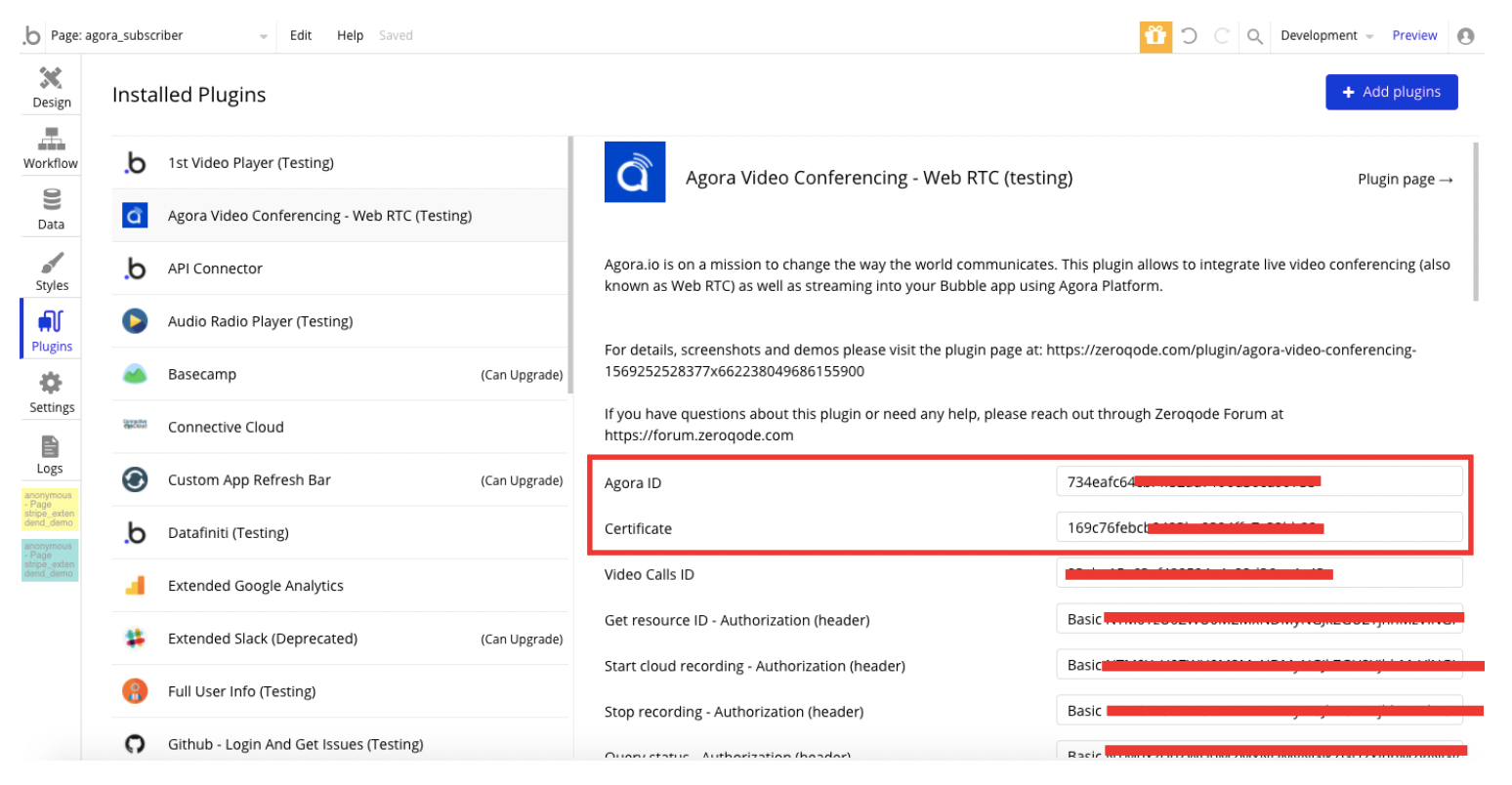Select Extended Google Analytics name
This screenshot has width=1512, height=785.
(255, 586)
